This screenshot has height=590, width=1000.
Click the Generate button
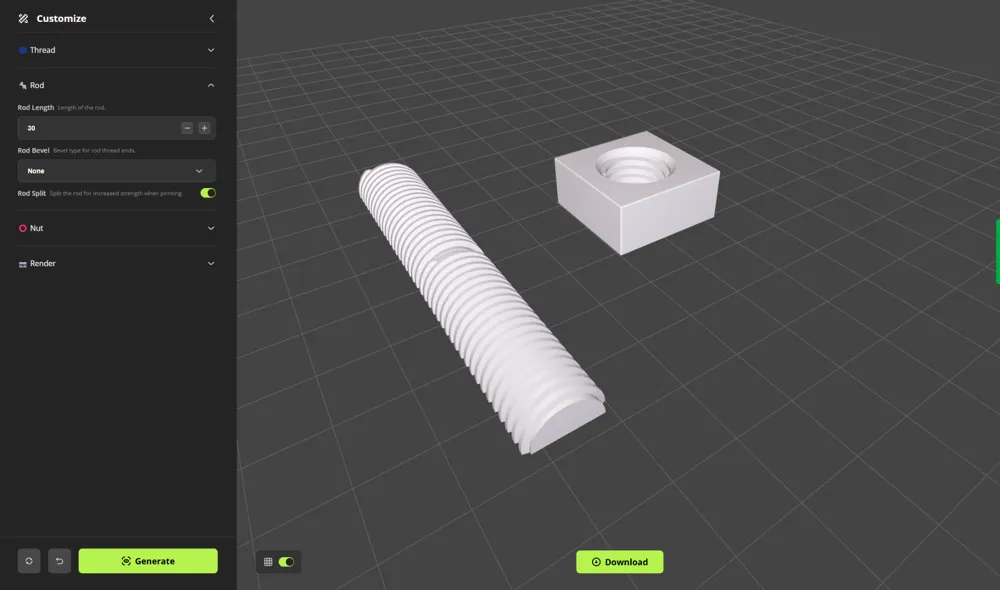pos(148,561)
